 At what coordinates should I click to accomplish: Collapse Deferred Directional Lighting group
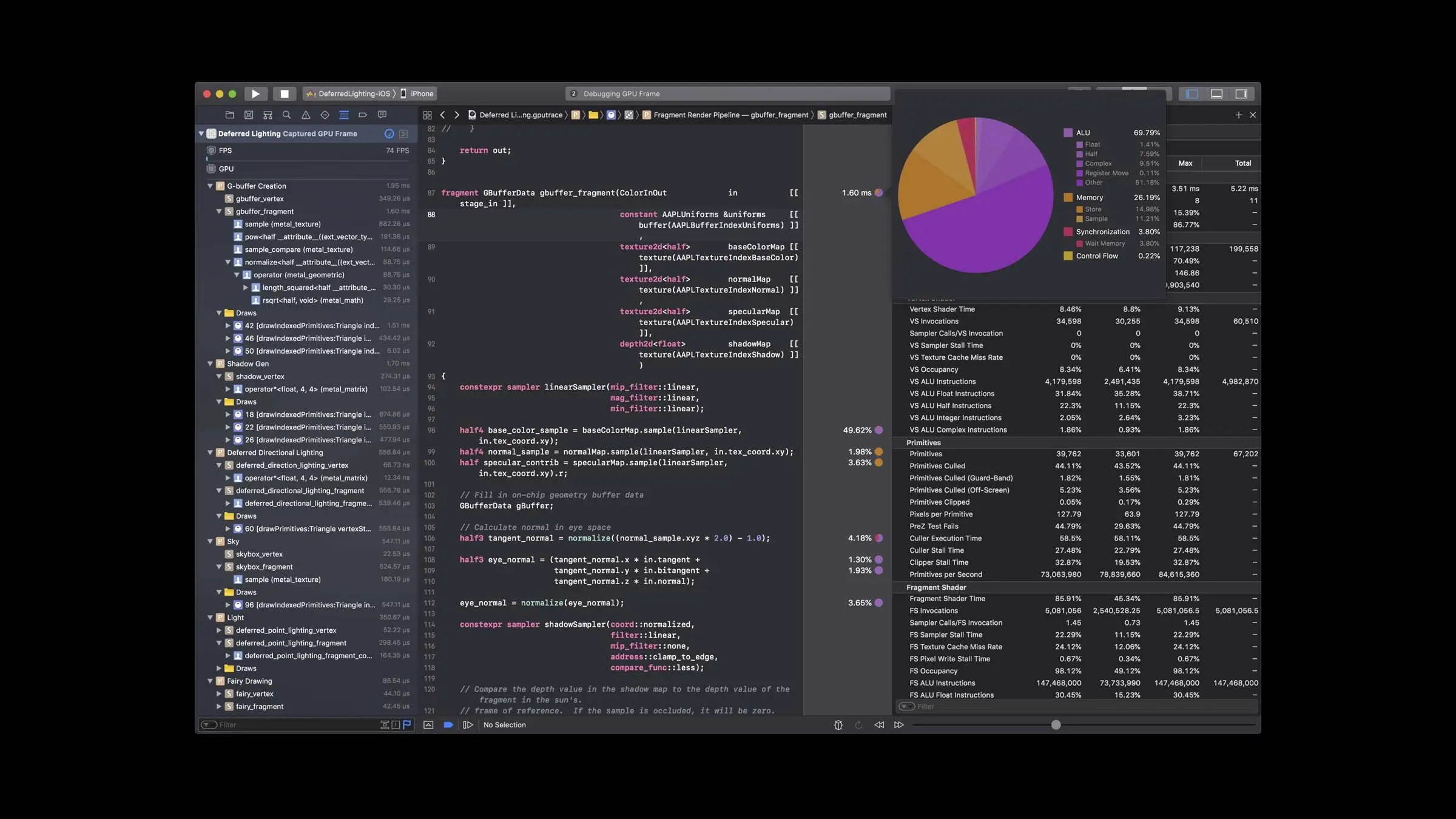(211, 453)
